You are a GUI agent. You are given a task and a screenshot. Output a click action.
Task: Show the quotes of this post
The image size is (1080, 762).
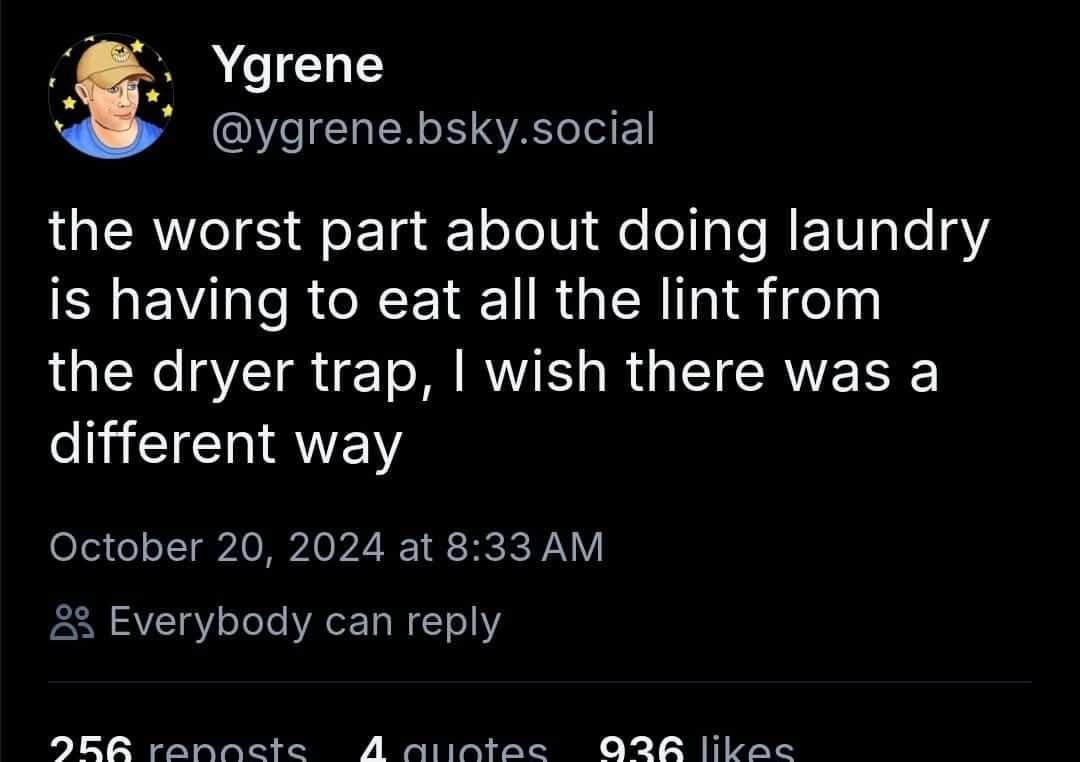click(482, 750)
